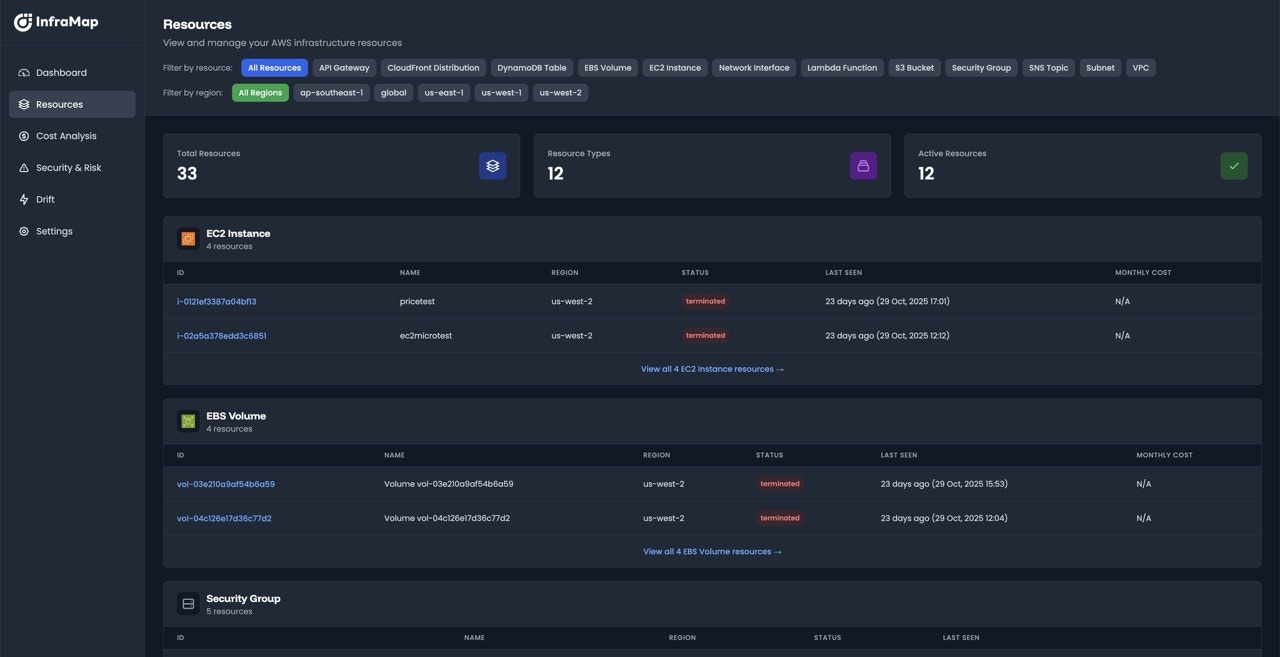The height and width of the screenshot is (657, 1280).
Task: Open volume vol-03e210a9af54b6a59 link
Action: [x=226, y=484]
